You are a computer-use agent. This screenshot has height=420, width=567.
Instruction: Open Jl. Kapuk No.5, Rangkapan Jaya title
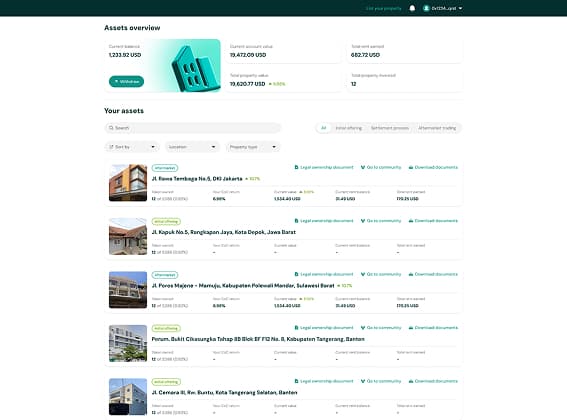(x=224, y=232)
